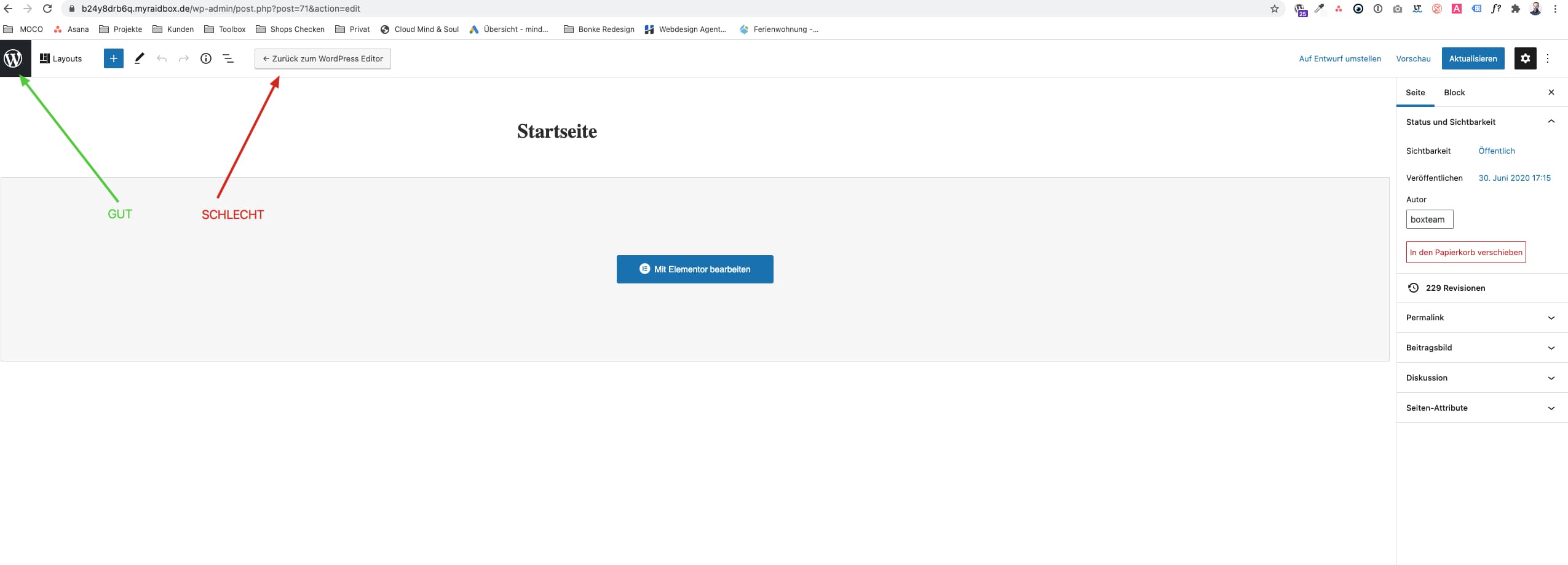The height and width of the screenshot is (565, 1568).
Task: Undo the last change
Action: (x=162, y=58)
